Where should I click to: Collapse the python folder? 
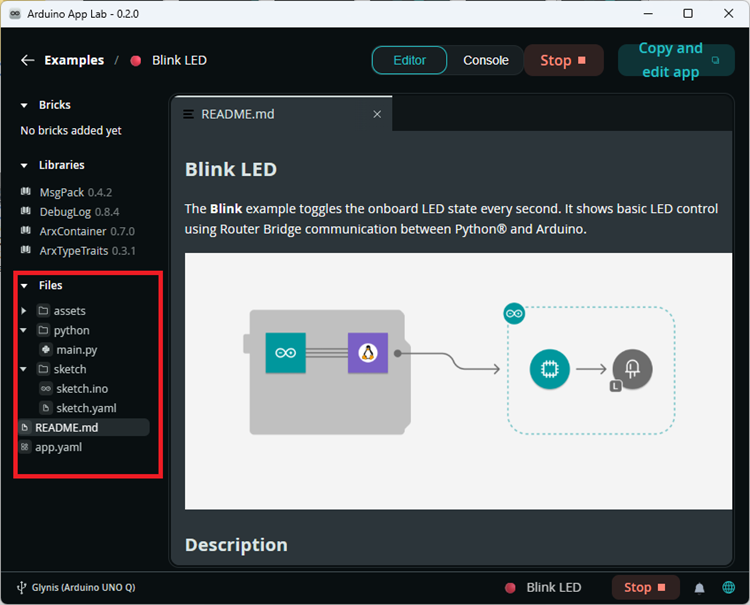click(x=24, y=330)
